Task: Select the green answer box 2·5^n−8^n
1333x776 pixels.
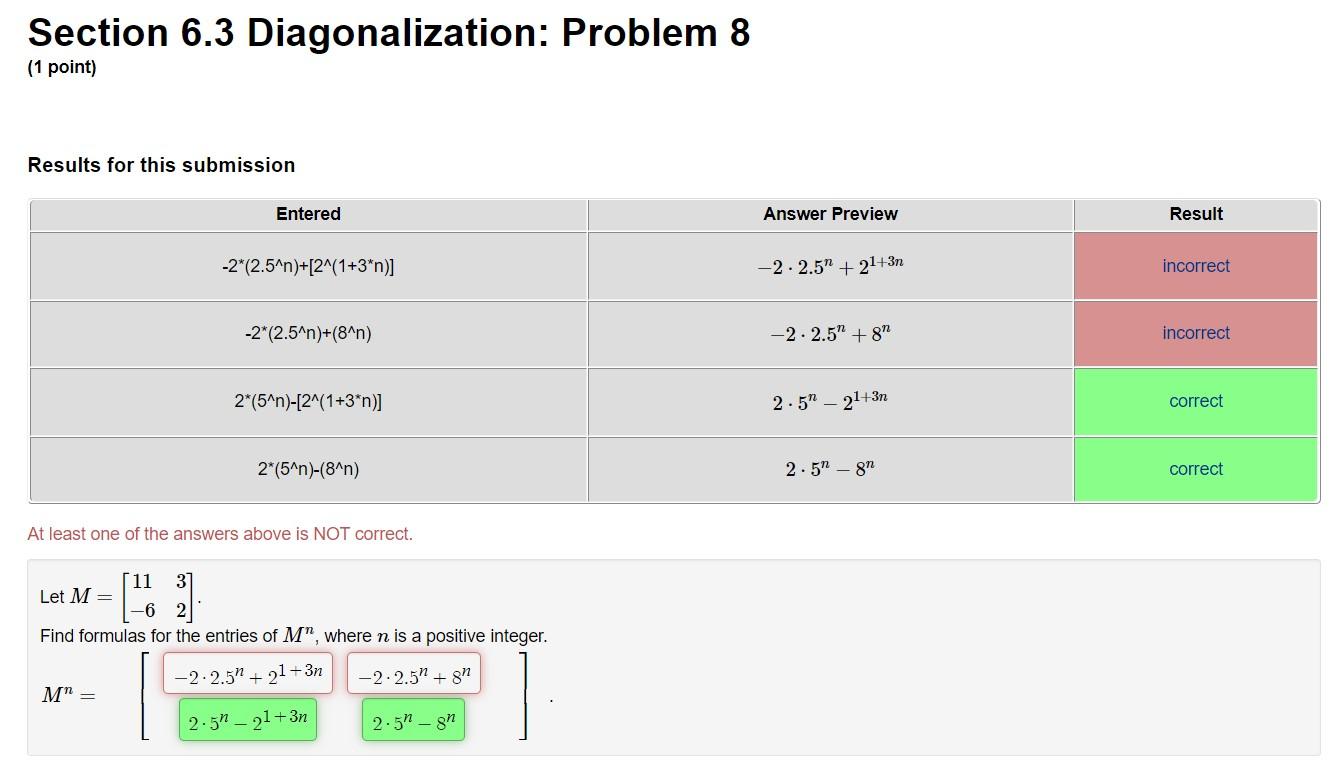Action: (412, 719)
